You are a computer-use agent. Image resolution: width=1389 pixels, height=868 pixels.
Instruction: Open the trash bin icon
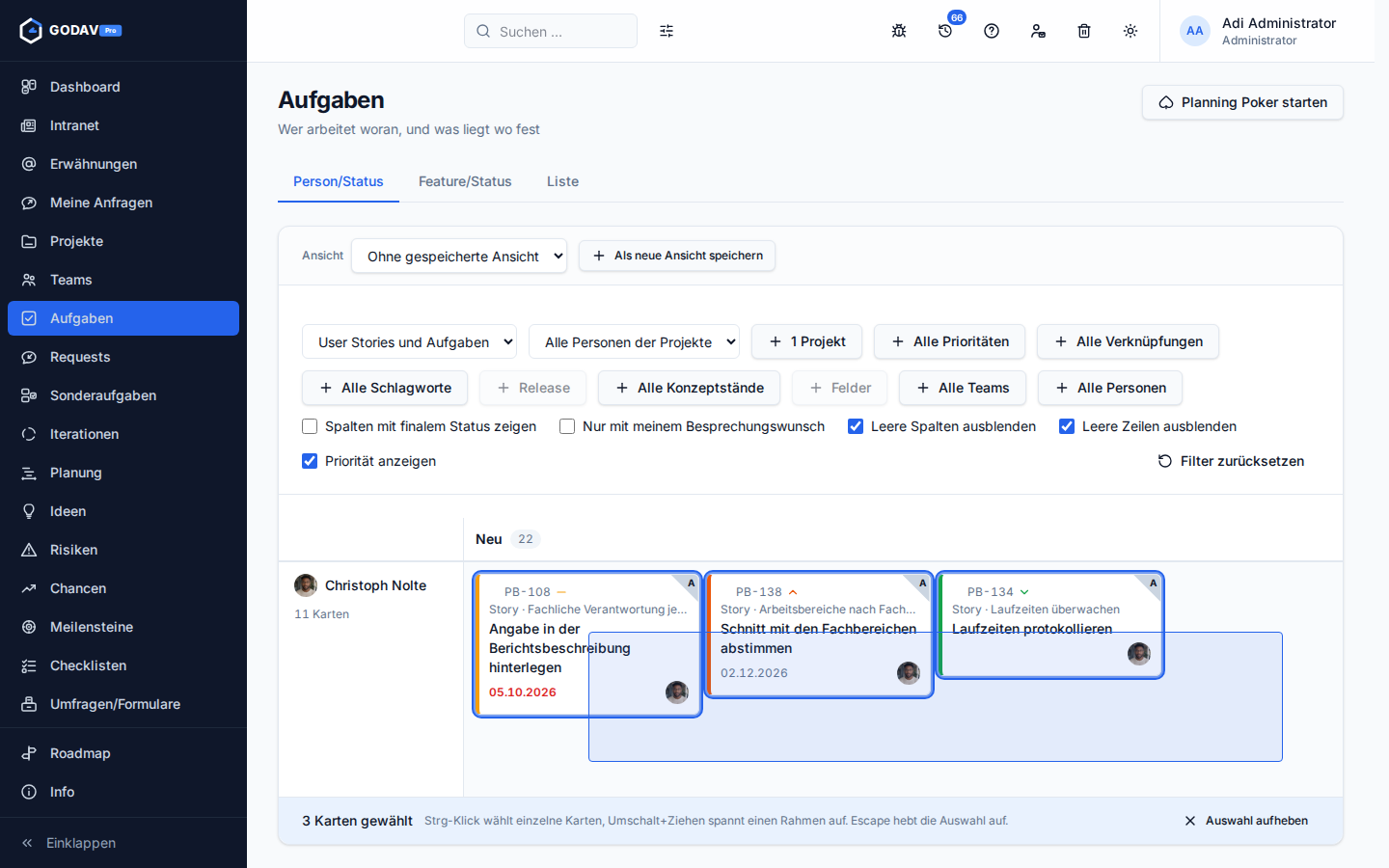click(1084, 31)
